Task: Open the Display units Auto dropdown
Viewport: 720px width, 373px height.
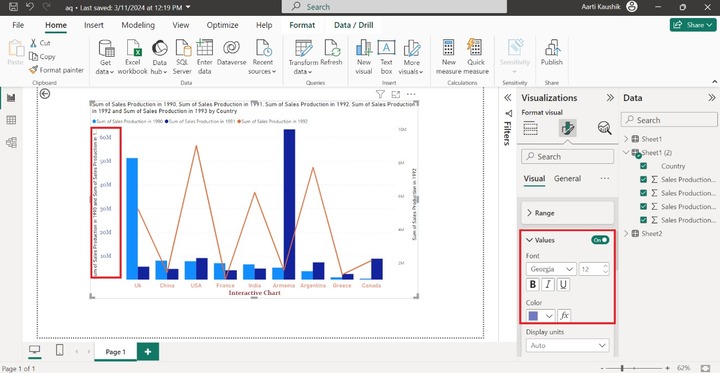Action: [x=568, y=345]
